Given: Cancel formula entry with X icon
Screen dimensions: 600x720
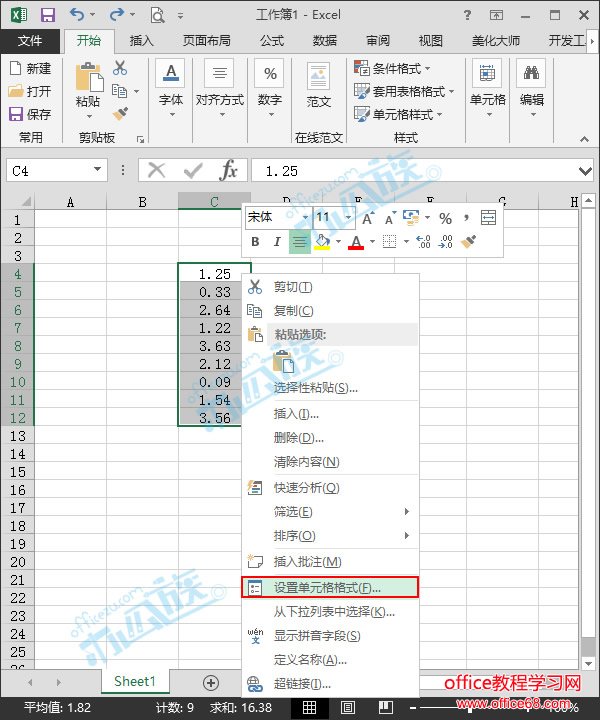Looking at the screenshot, I should click(x=156, y=170).
